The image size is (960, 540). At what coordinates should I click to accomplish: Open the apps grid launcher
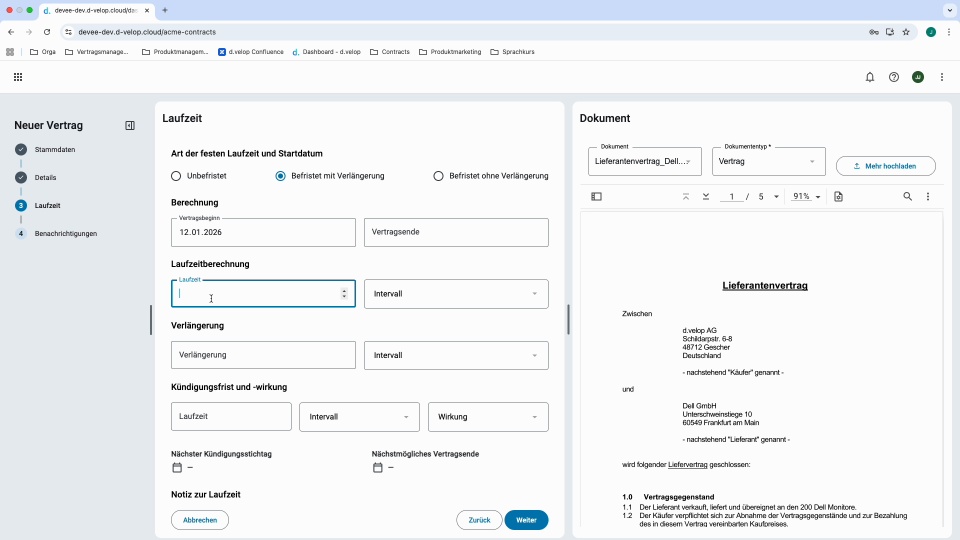tap(18, 77)
